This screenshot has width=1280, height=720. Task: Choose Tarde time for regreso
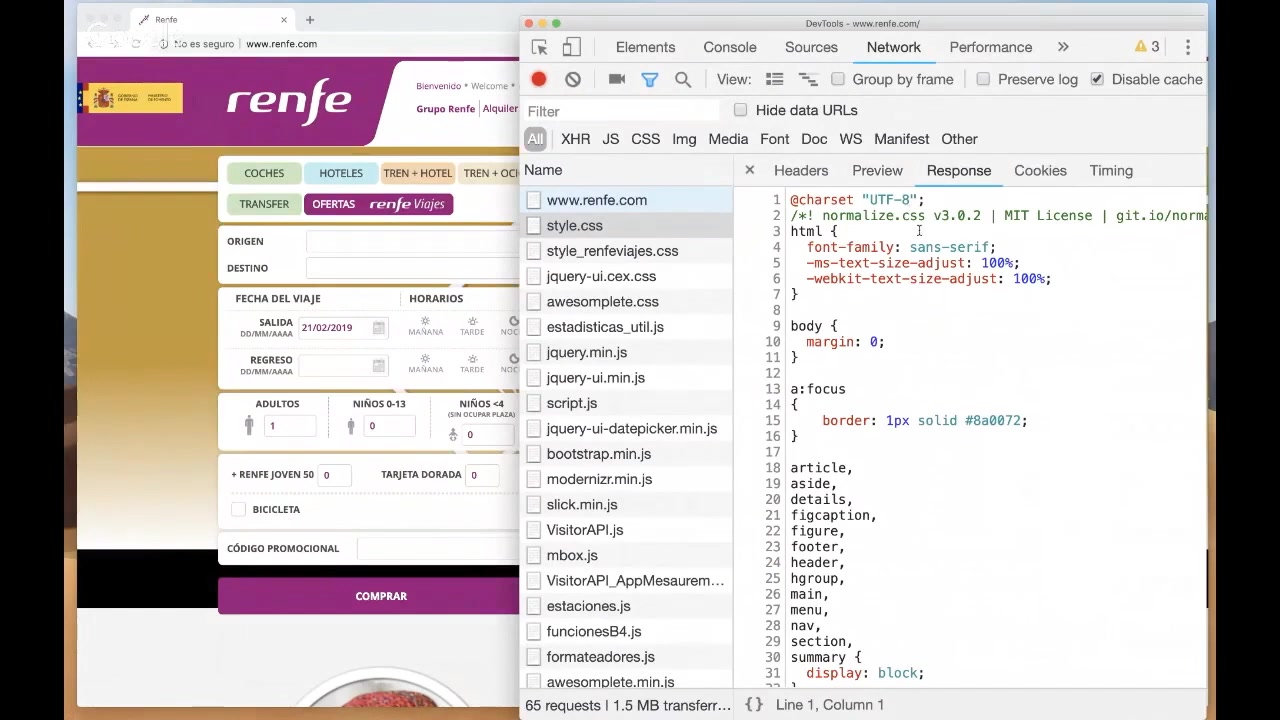(x=472, y=363)
